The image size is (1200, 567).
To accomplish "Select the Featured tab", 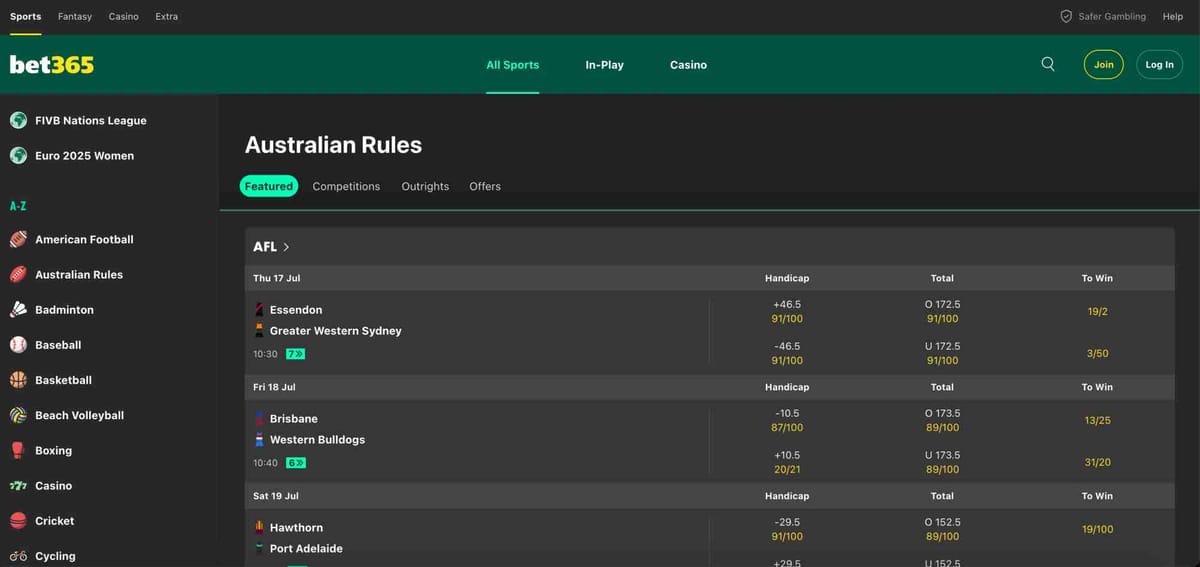I will pos(269,186).
